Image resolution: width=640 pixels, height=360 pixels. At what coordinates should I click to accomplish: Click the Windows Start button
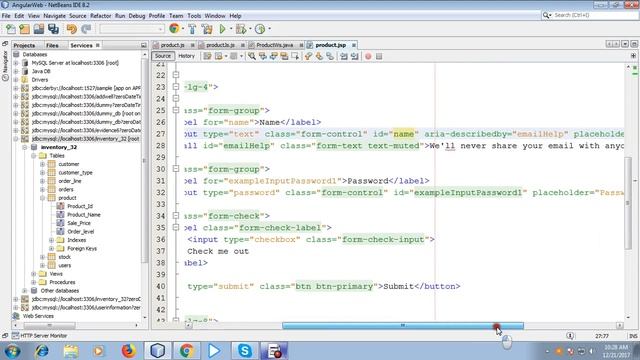[12, 351]
